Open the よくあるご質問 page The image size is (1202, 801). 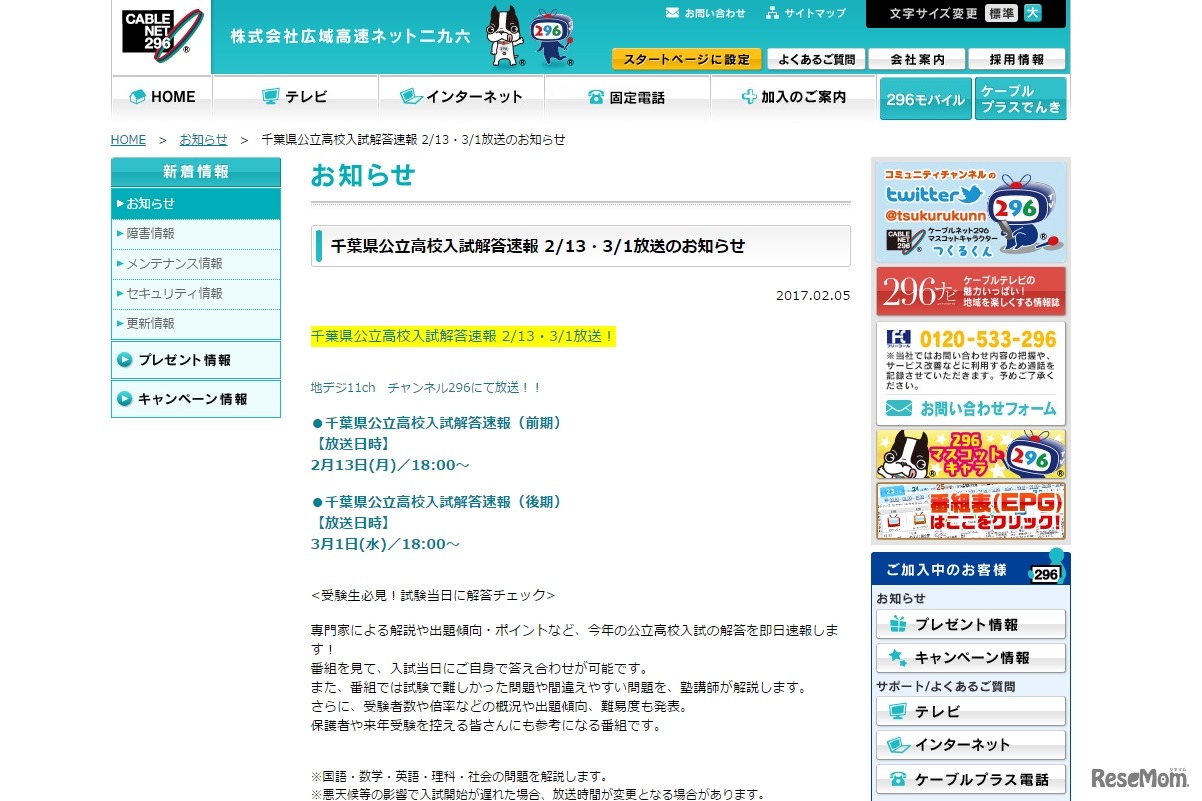[x=816, y=58]
